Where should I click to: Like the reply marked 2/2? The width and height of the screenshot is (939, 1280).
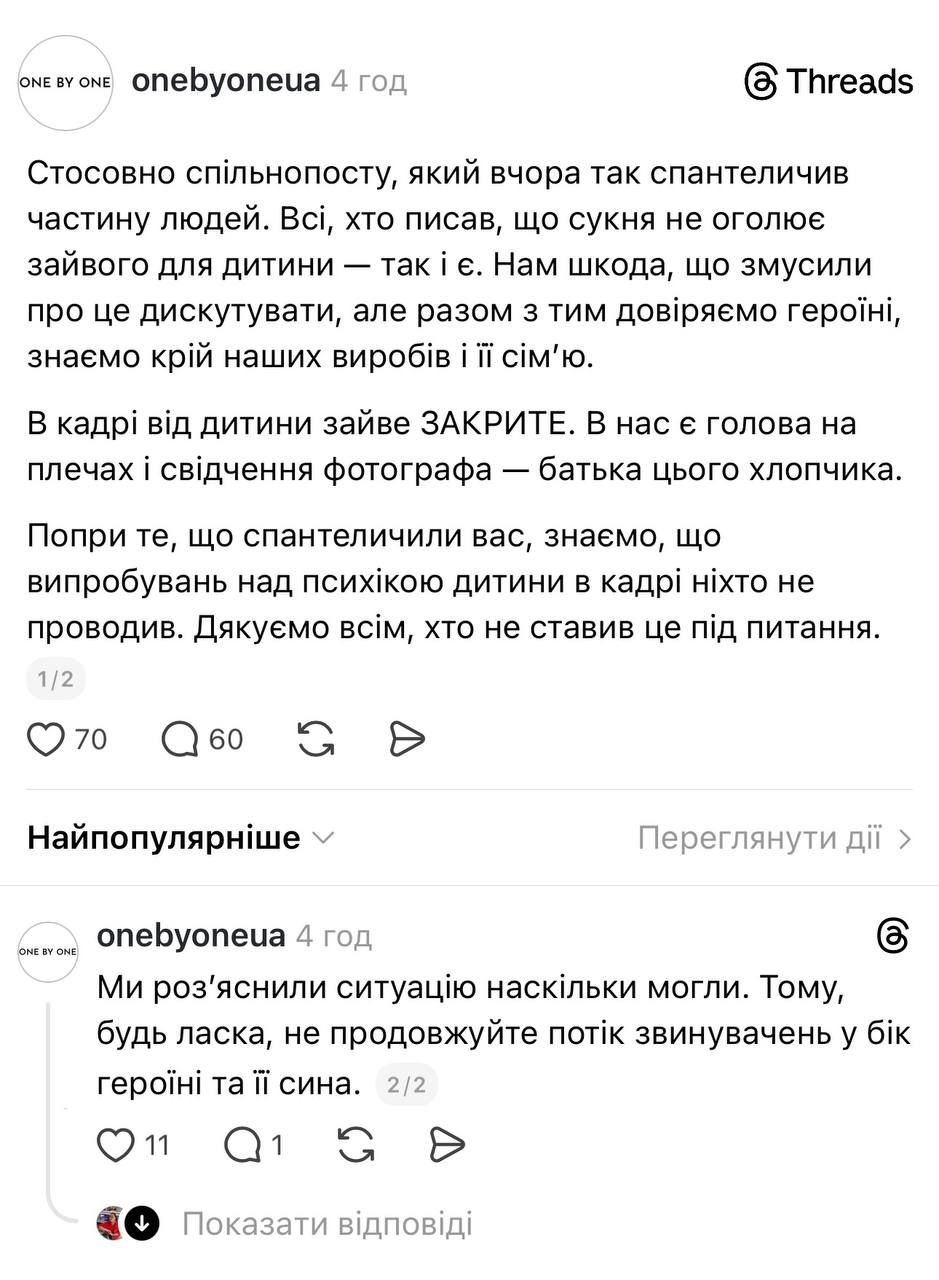[x=116, y=1144]
